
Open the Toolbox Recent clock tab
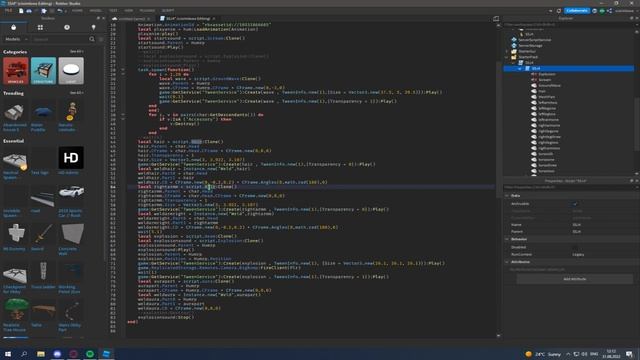(x=67, y=27)
